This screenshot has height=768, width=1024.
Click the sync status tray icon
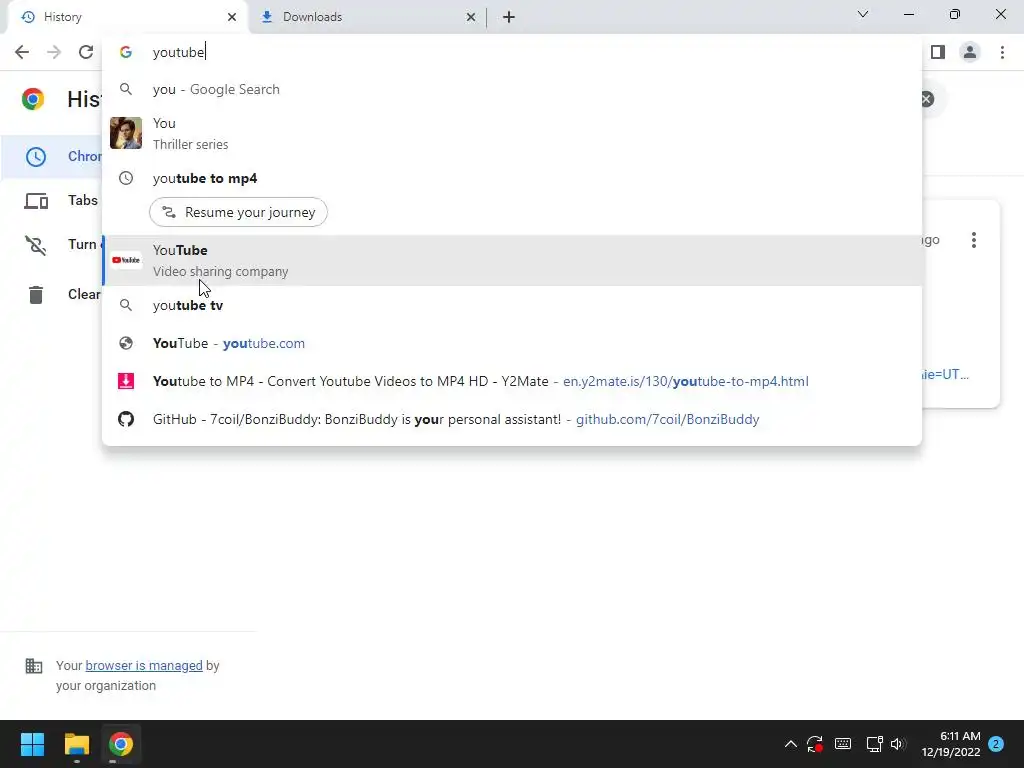[814, 744]
